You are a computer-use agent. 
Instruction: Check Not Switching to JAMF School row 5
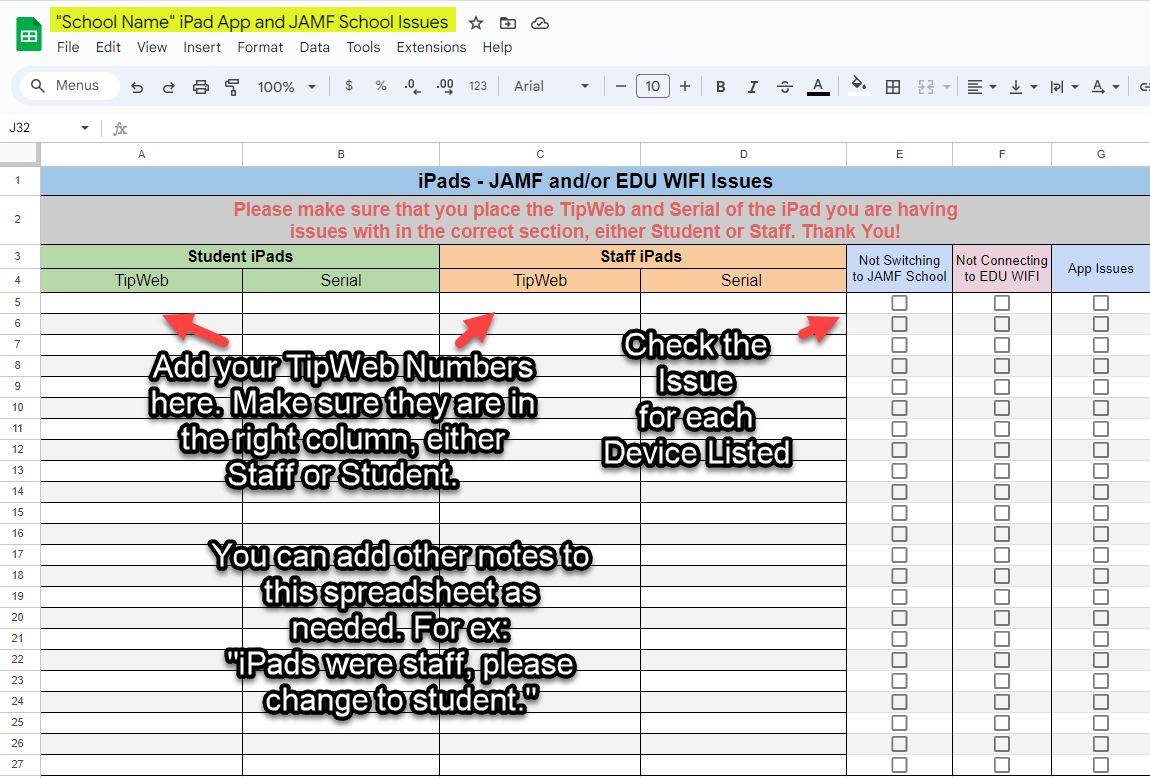point(899,303)
